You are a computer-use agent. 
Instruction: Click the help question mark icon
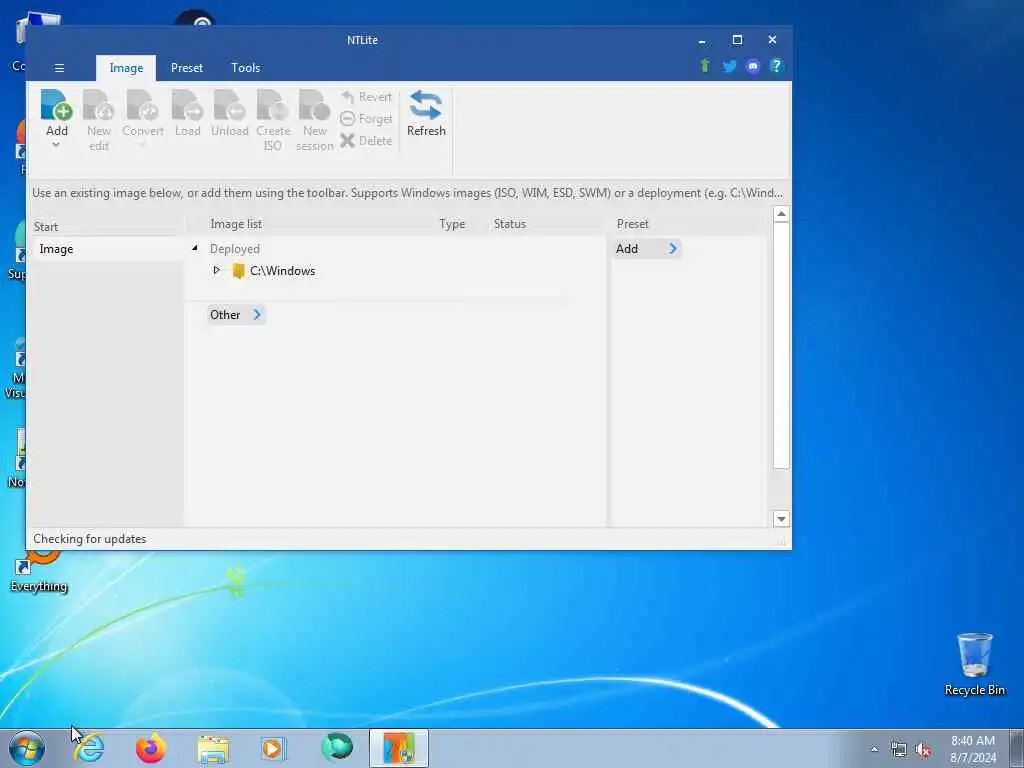pyautogui.click(x=776, y=66)
